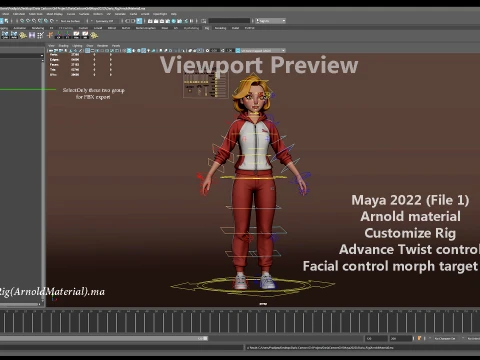Switch to the FX Caching shelf tab
This screenshot has width=480, height=360.
(x=66, y=28)
